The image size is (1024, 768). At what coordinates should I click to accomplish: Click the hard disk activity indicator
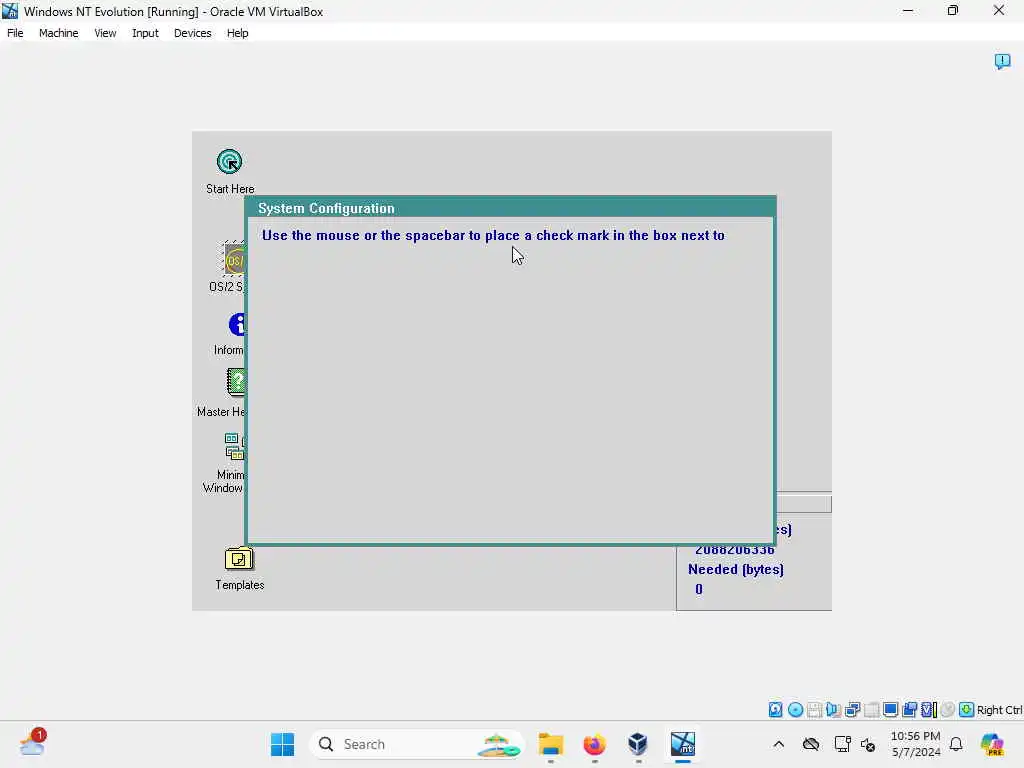775,710
